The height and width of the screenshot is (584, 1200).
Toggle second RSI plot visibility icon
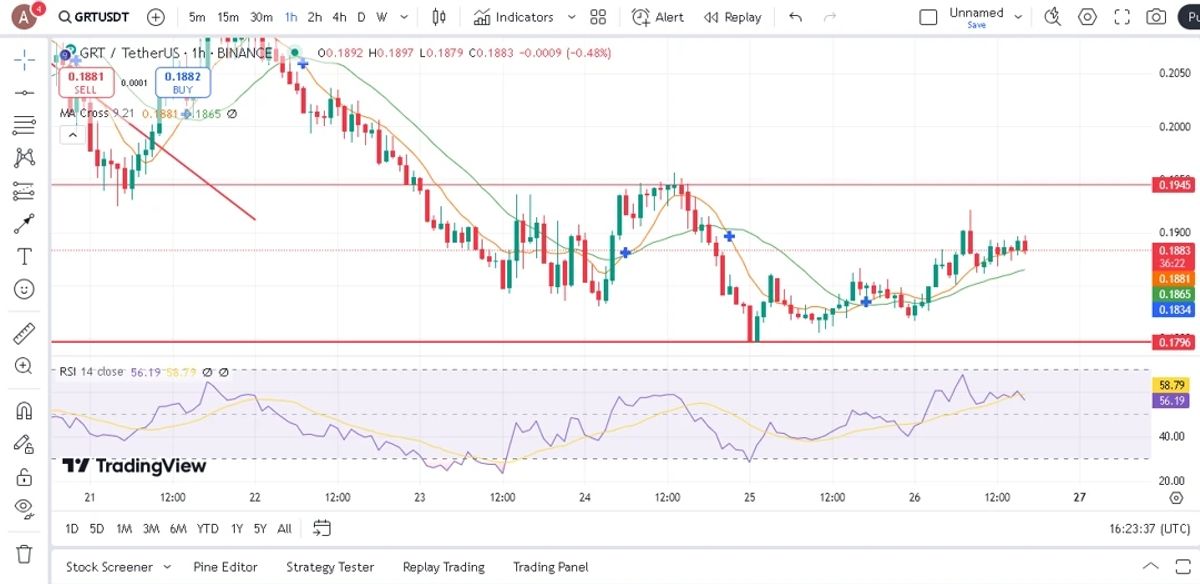coord(224,372)
